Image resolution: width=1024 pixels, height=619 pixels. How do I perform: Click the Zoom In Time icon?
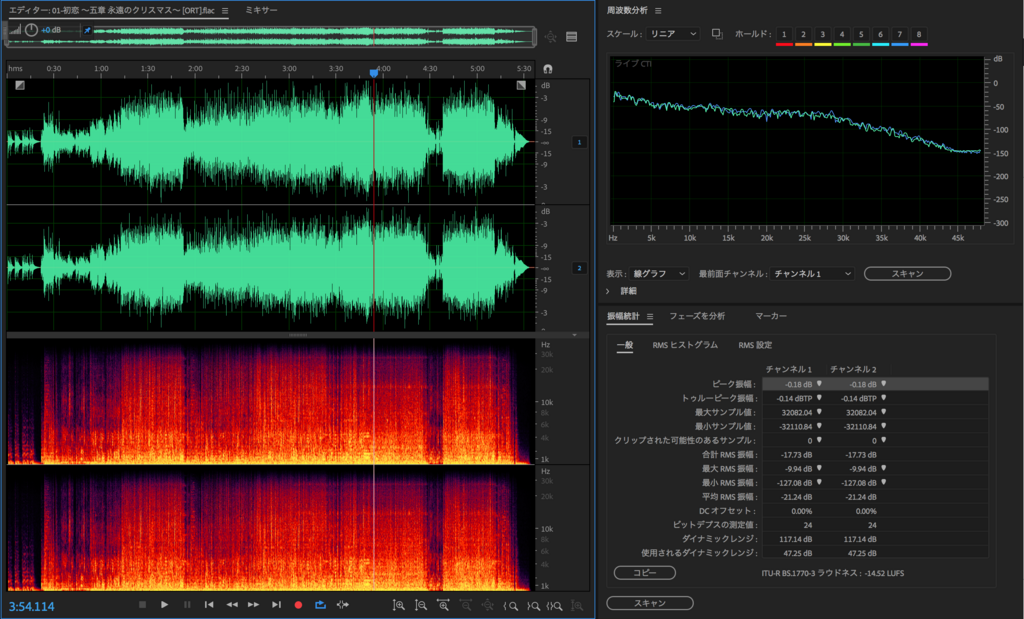pos(443,605)
